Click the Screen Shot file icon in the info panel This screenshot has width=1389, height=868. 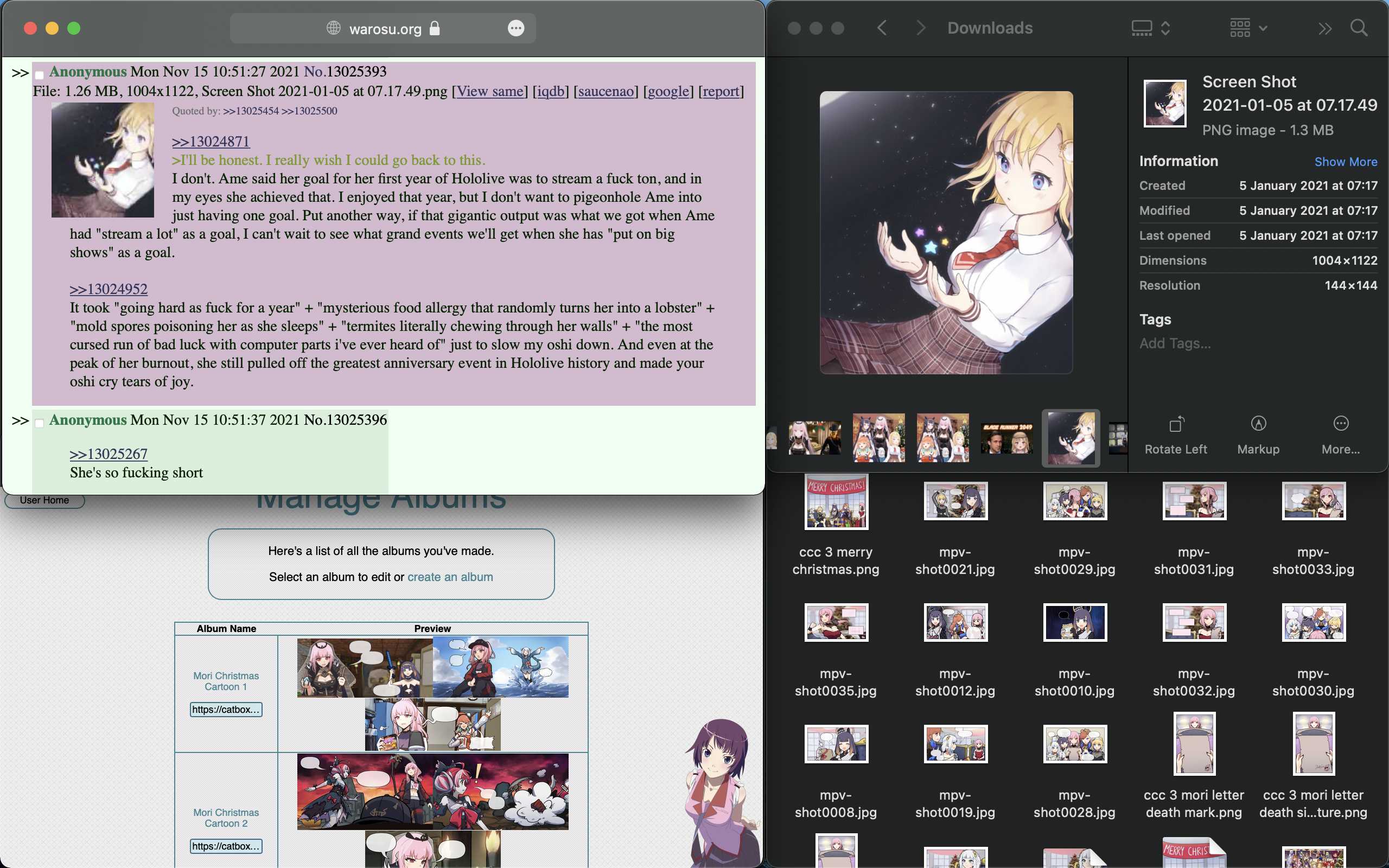tap(1164, 103)
